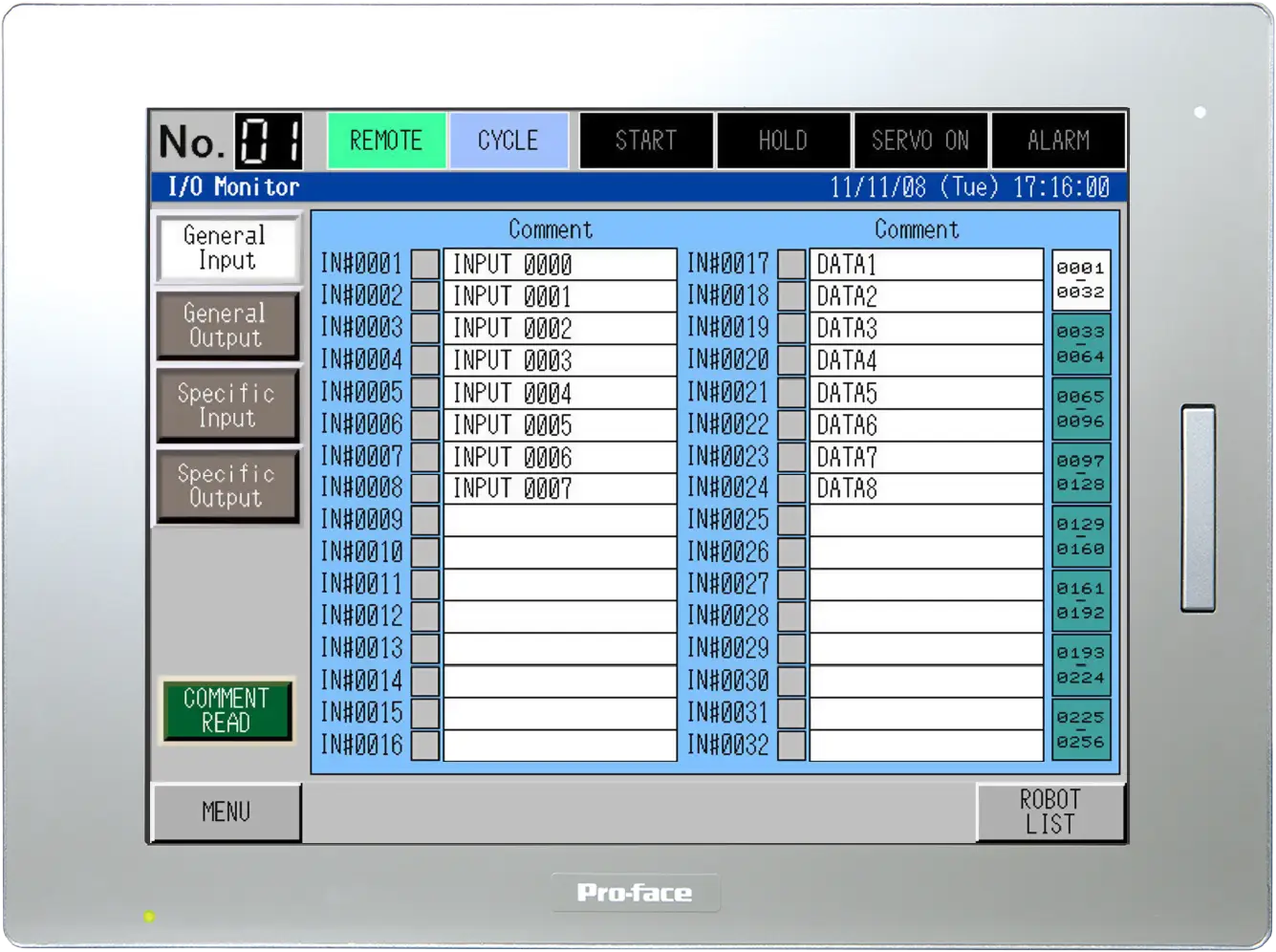Image resolution: width=1276 pixels, height=952 pixels.
Task: Switch to the General Output tab
Action: point(227,326)
